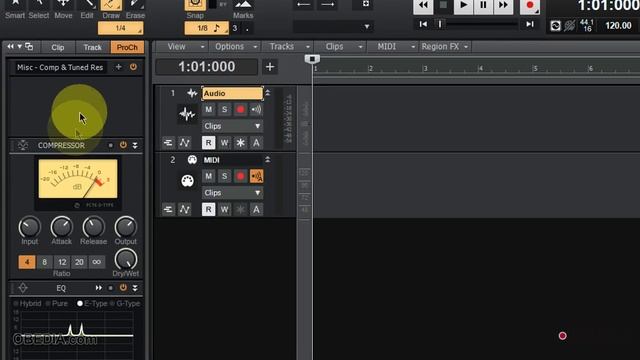640x360 pixels.
Task: Select the Draw tool
Action: click(x=111, y=9)
